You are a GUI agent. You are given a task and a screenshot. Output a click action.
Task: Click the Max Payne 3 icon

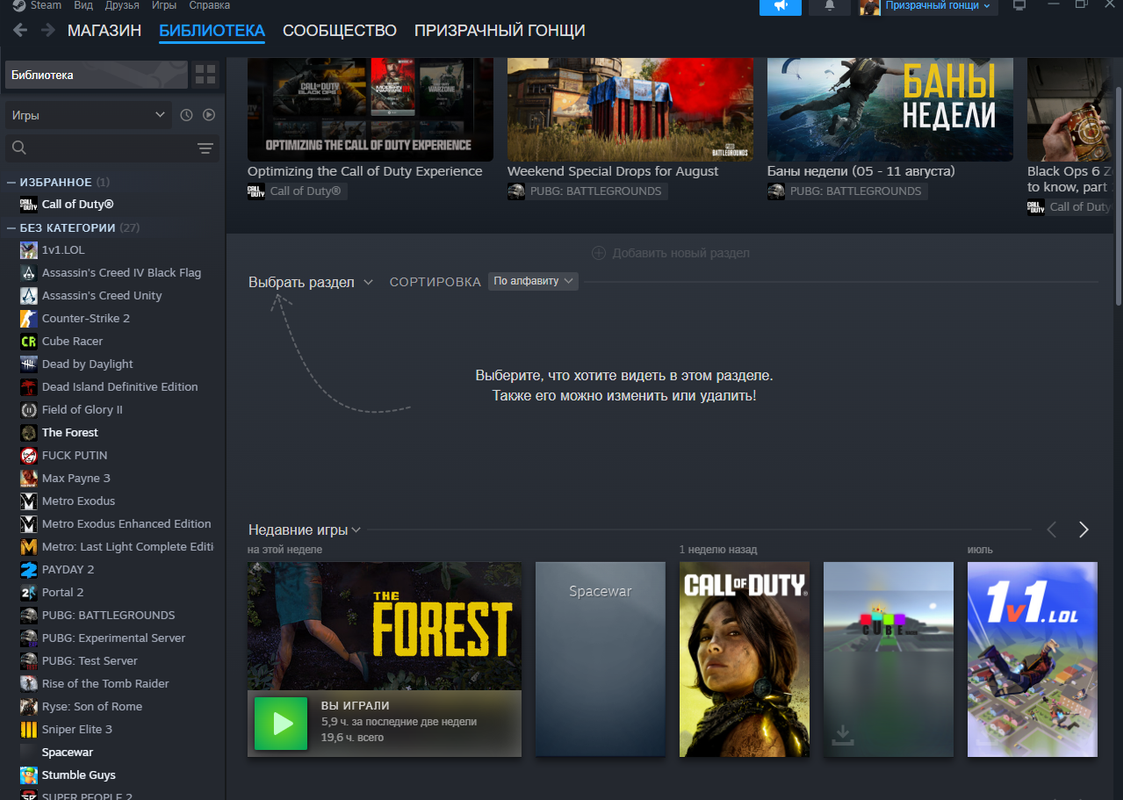pyautogui.click(x=29, y=478)
